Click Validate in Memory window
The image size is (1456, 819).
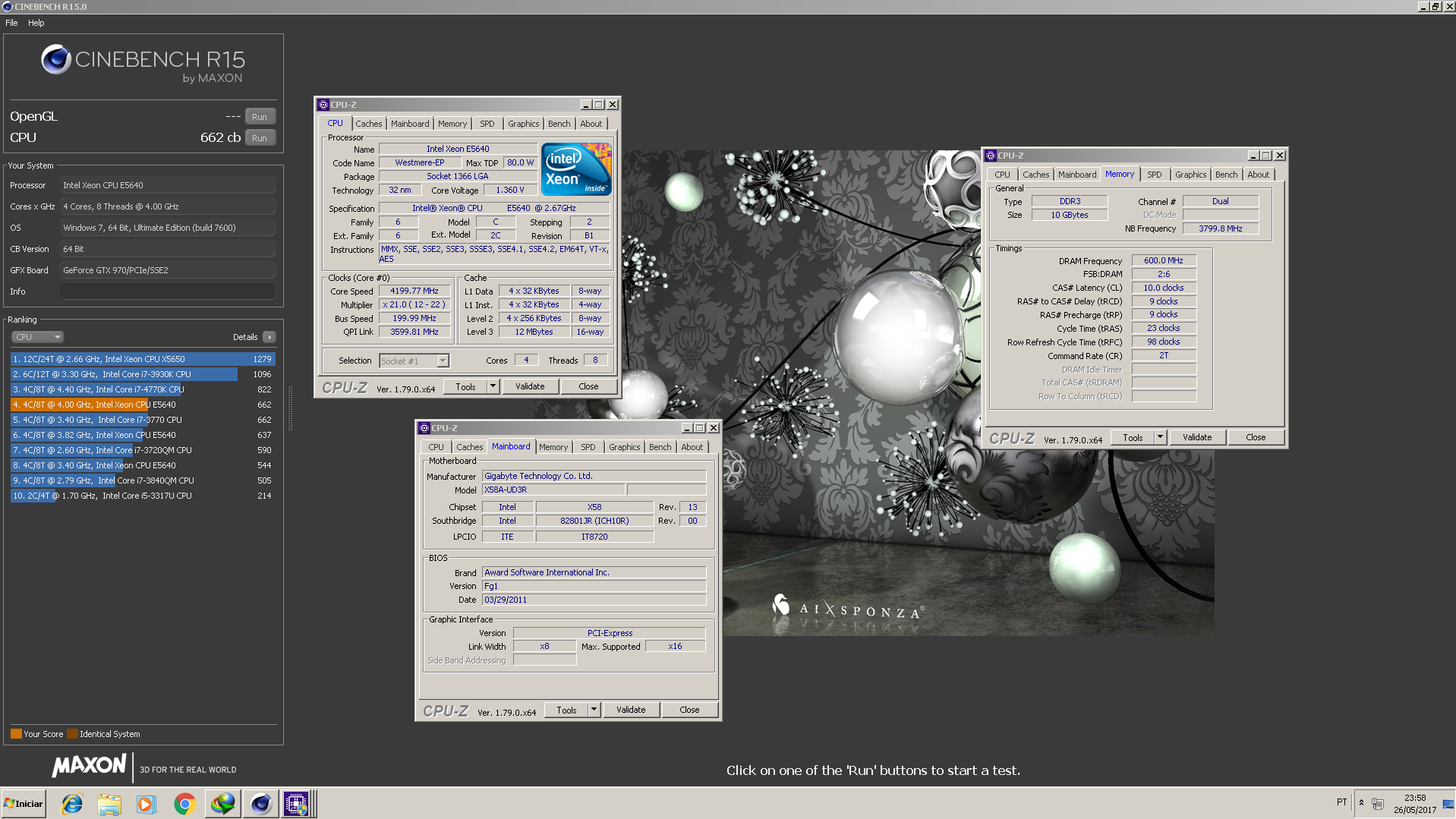[x=1197, y=437]
